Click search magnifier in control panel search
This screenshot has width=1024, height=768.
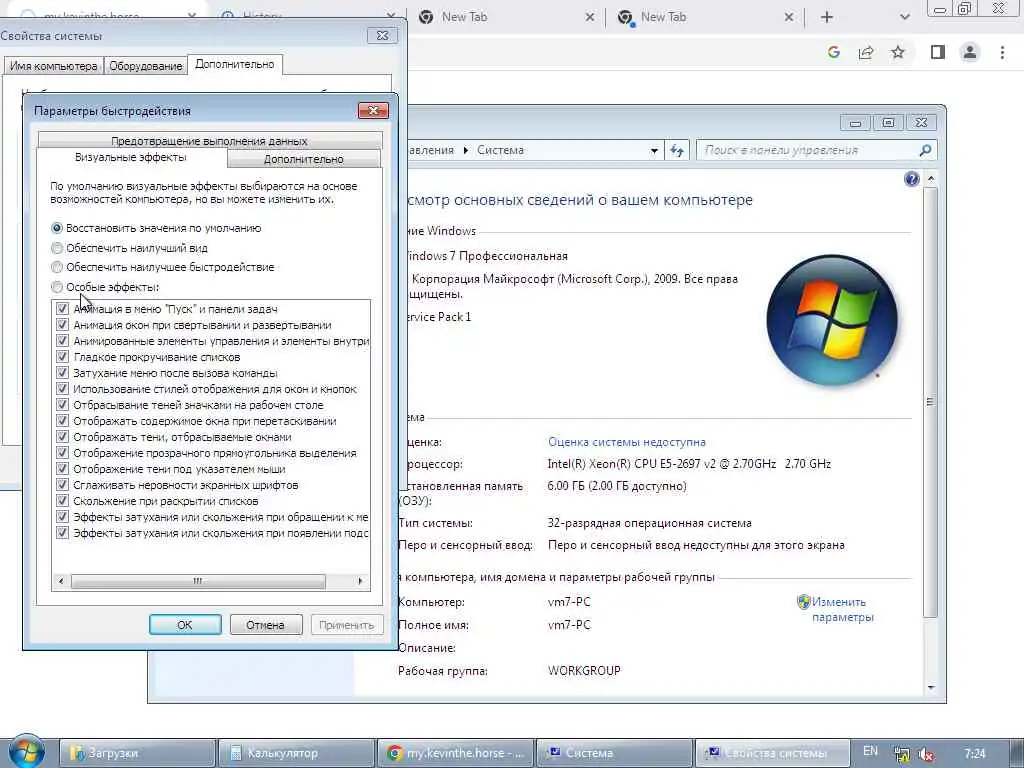click(x=925, y=150)
